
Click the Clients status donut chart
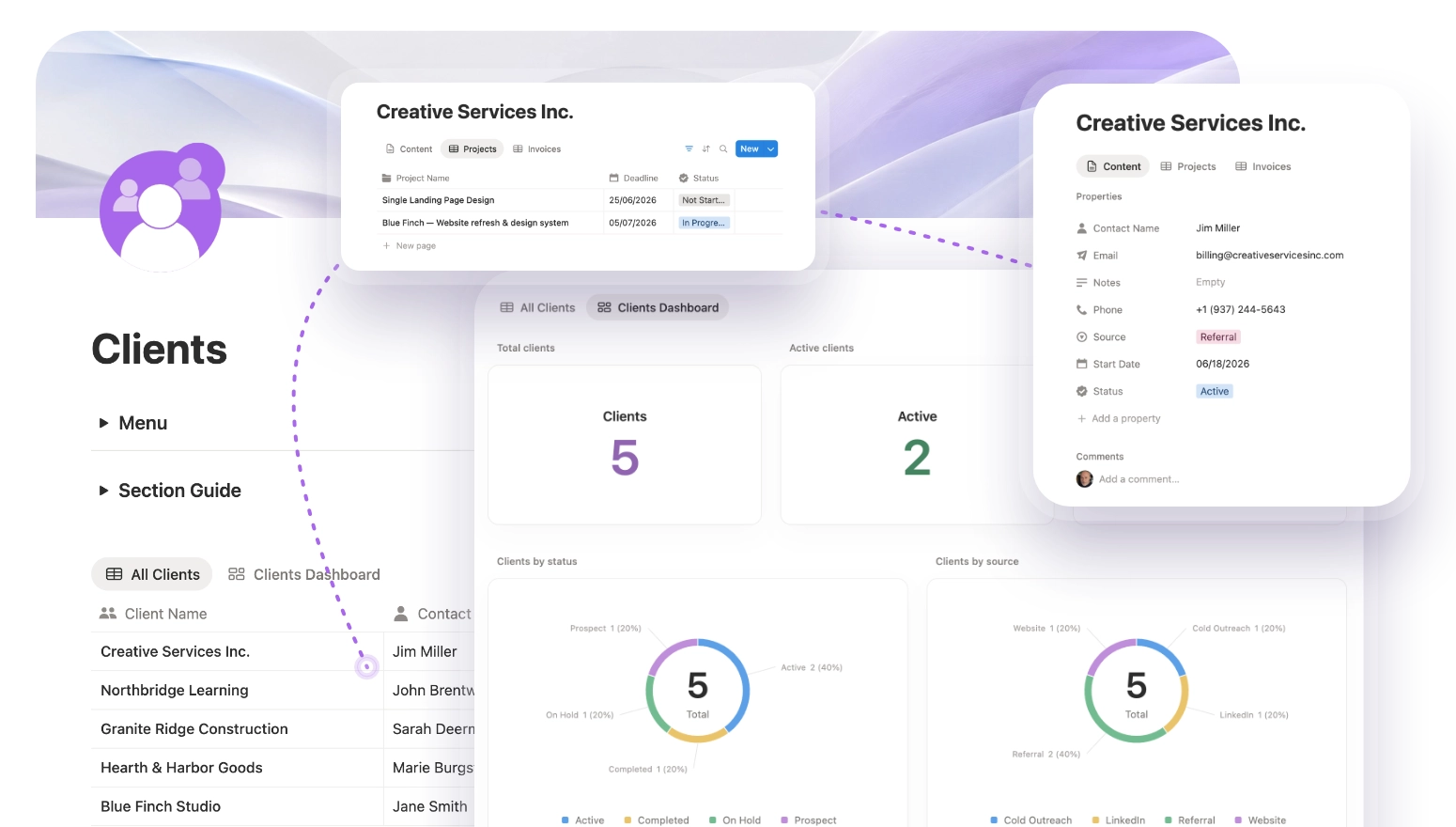pos(698,691)
